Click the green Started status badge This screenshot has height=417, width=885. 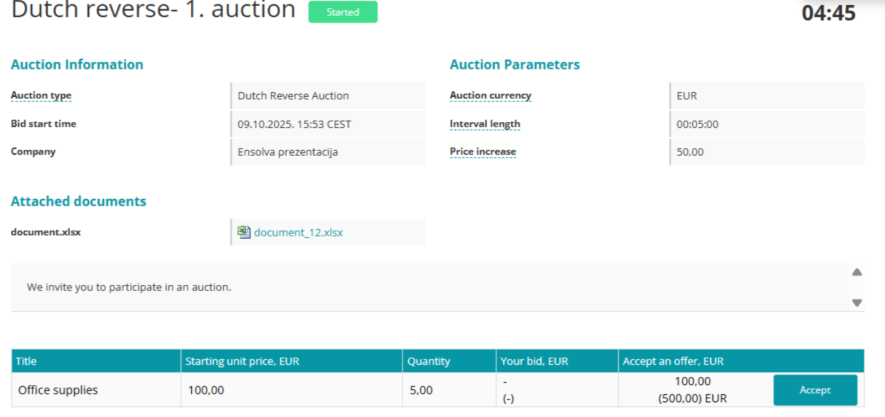[x=343, y=12]
